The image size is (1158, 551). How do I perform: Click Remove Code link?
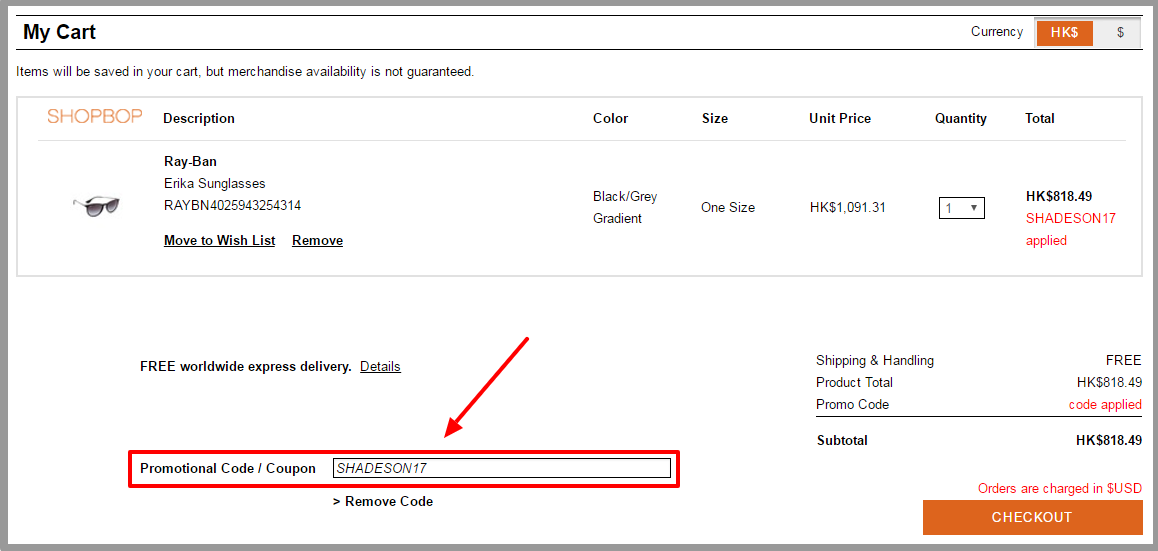[x=383, y=502]
